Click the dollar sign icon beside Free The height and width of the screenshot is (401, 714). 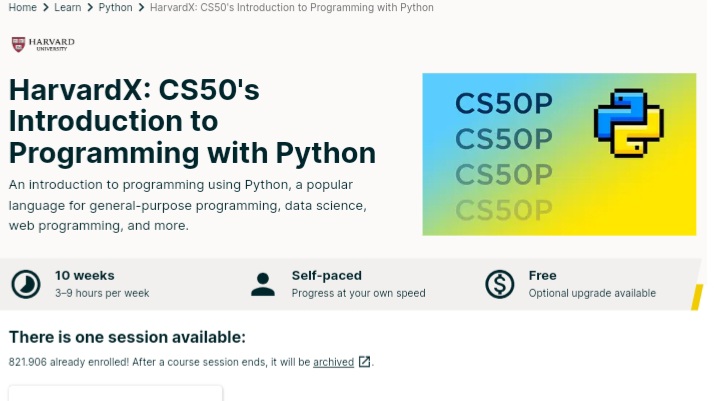[499, 284]
